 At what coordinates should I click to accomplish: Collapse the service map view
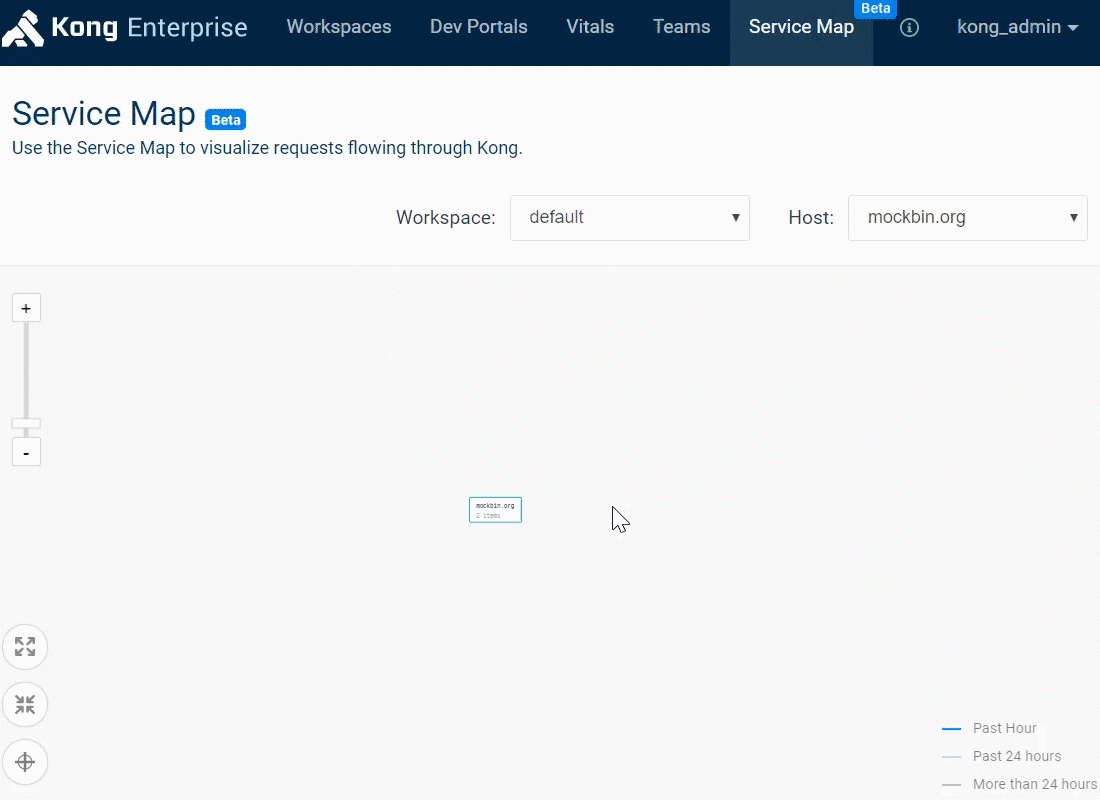click(25, 704)
